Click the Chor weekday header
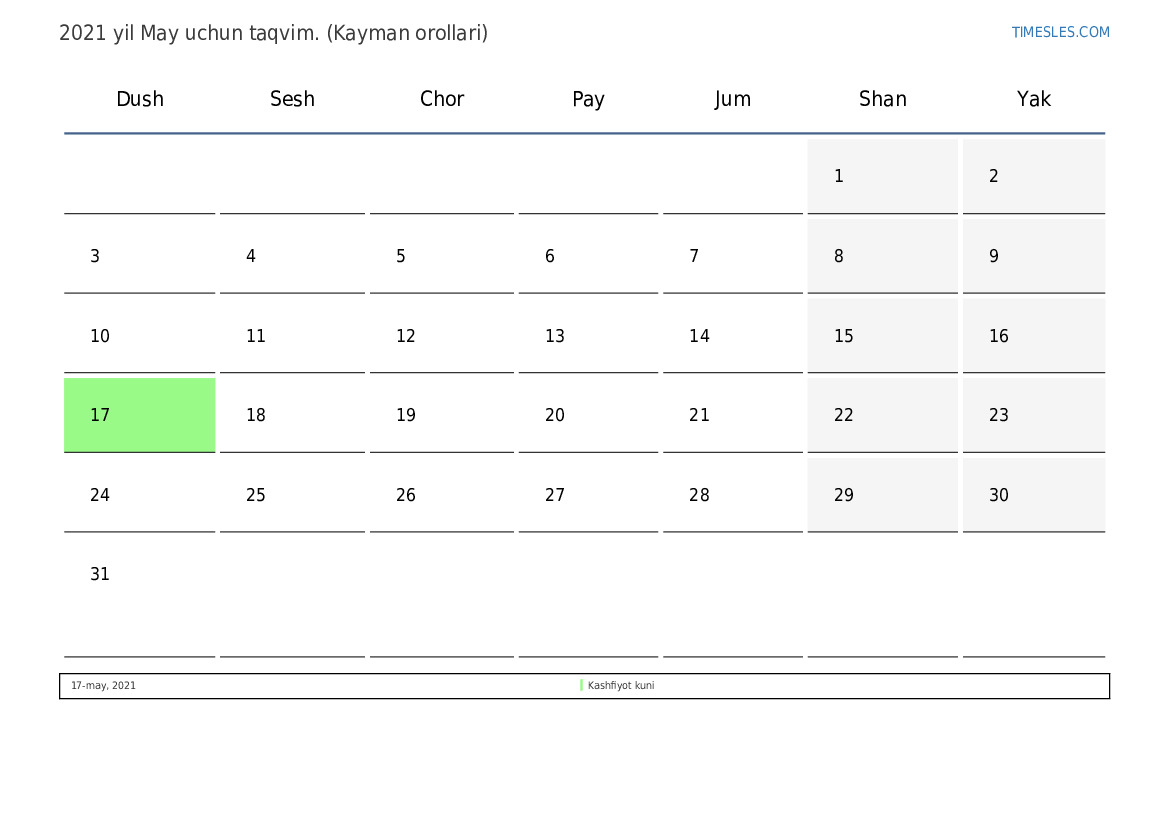 click(441, 99)
